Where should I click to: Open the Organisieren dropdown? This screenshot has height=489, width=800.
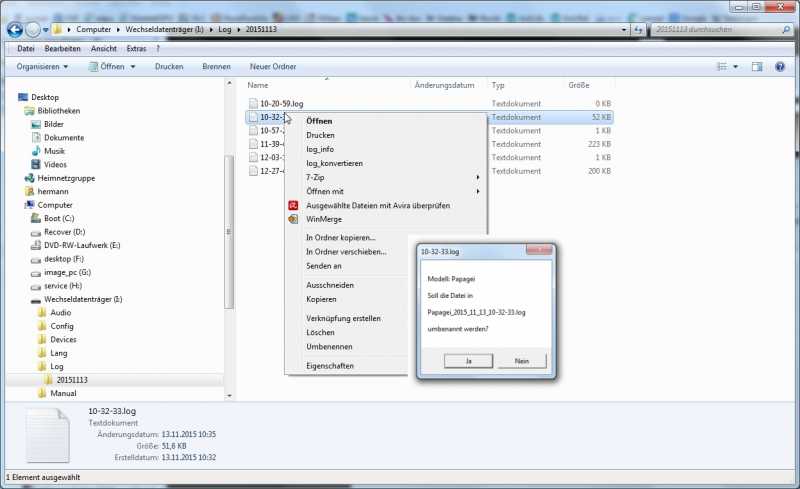[x=42, y=66]
